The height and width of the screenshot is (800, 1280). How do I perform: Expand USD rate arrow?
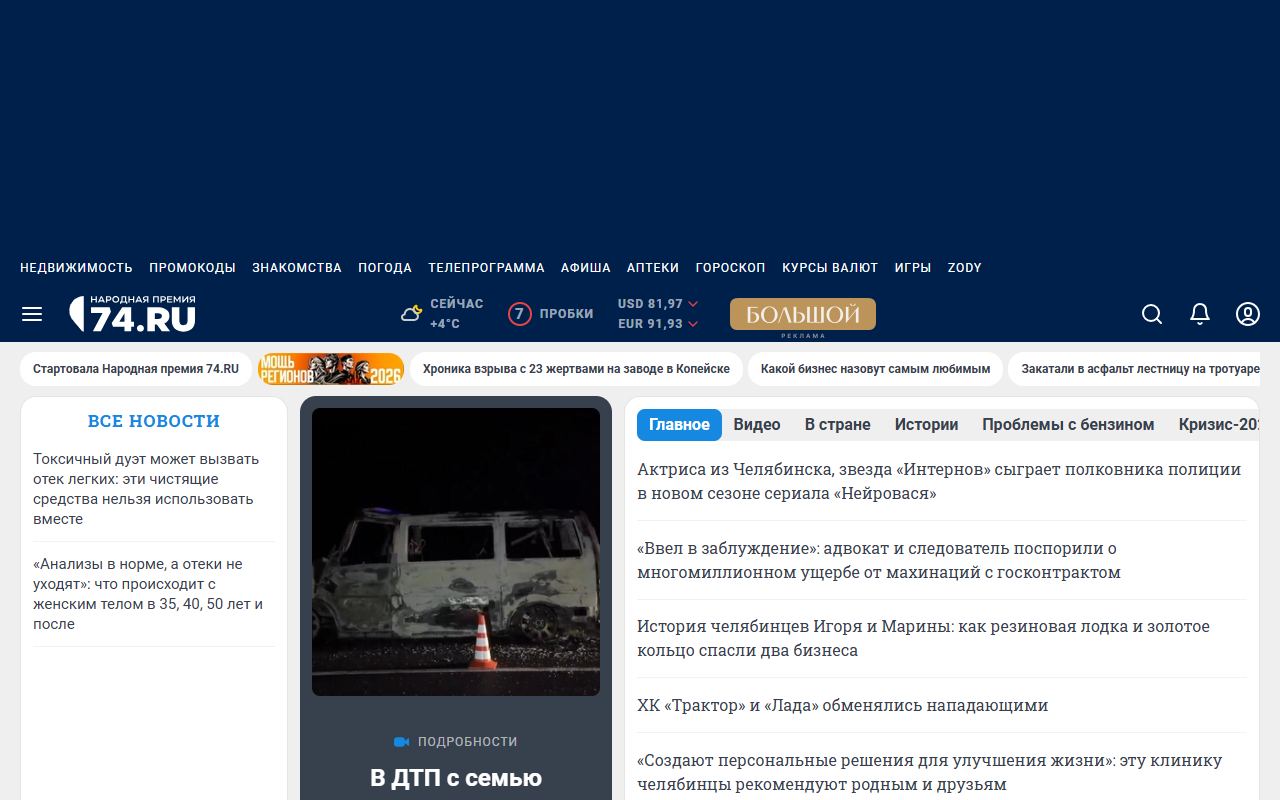pos(693,304)
